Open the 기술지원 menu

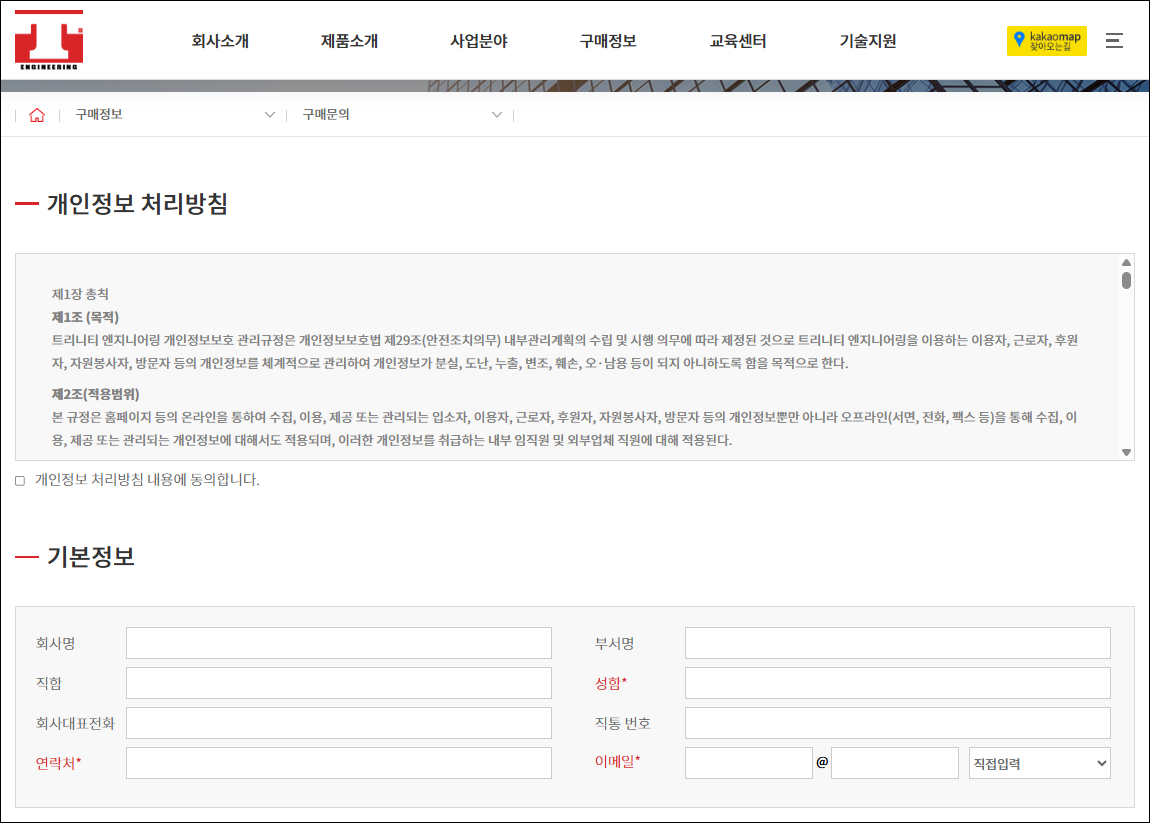(868, 41)
